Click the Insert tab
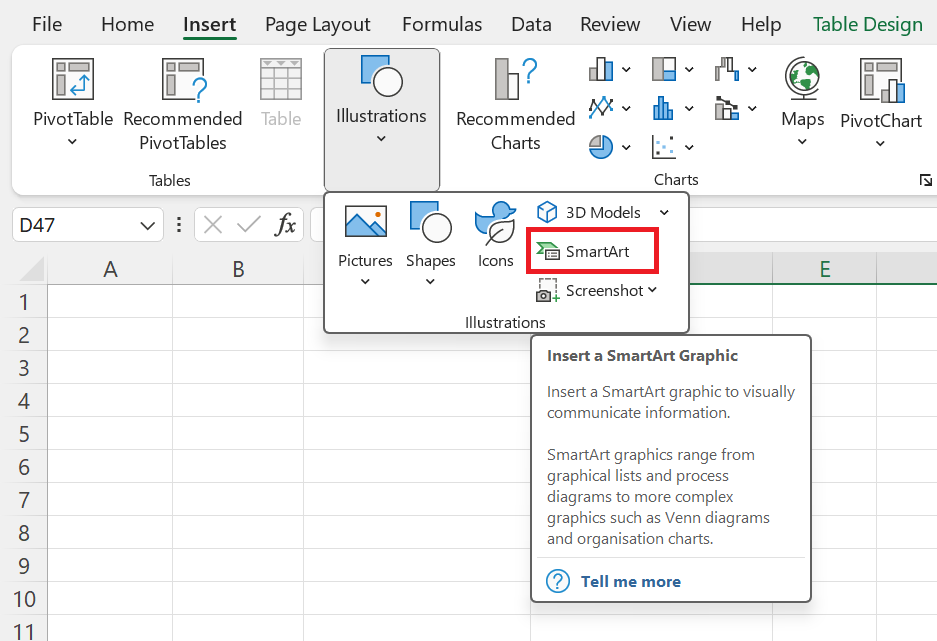This screenshot has height=641, width=937. pyautogui.click(x=210, y=24)
